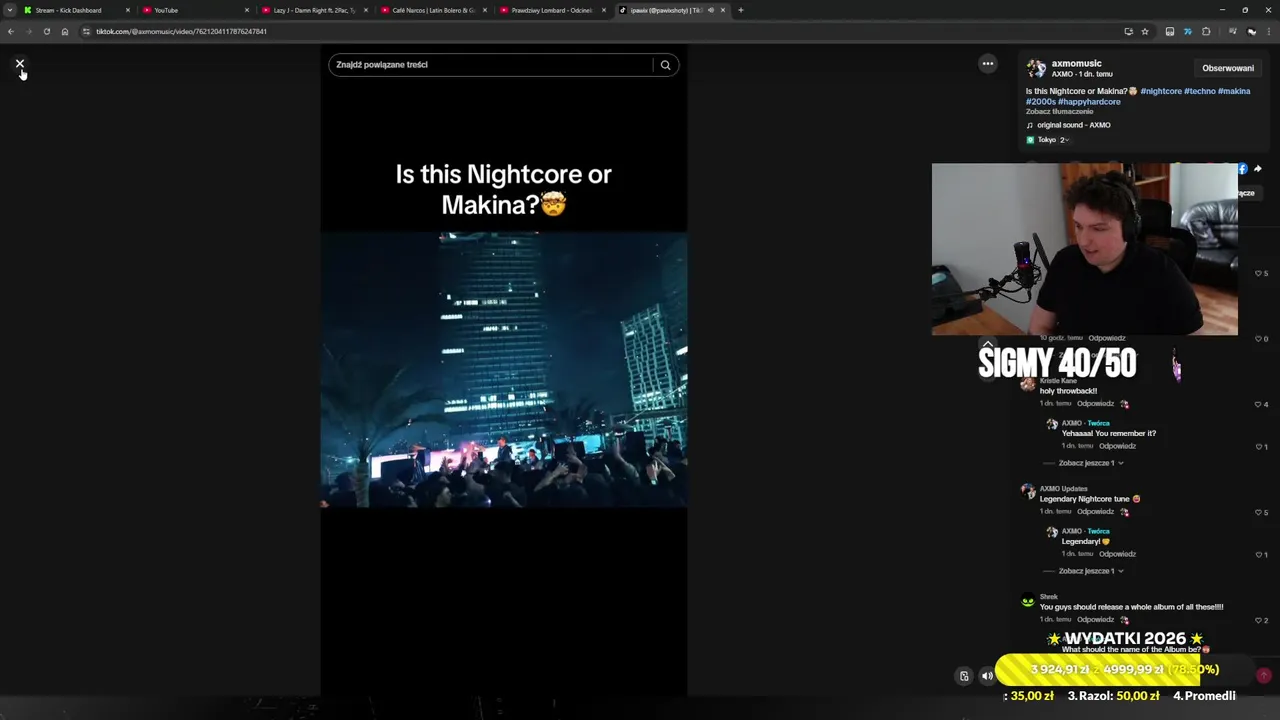Open the axmomusic username link
Image resolution: width=1280 pixels, height=720 pixels.
tap(1076, 63)
